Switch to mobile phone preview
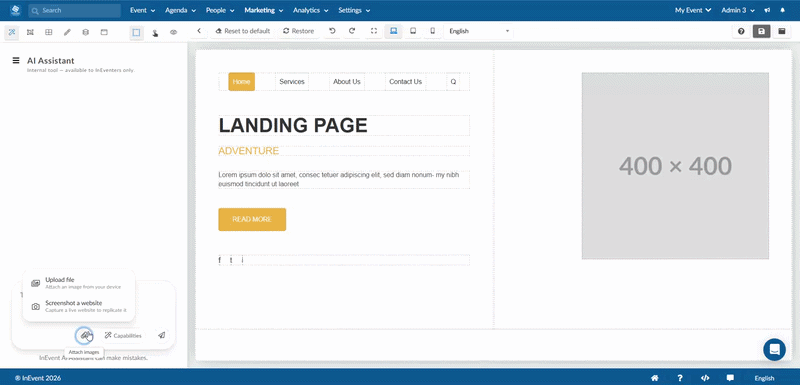800x385 pixels. click(433, 31)
